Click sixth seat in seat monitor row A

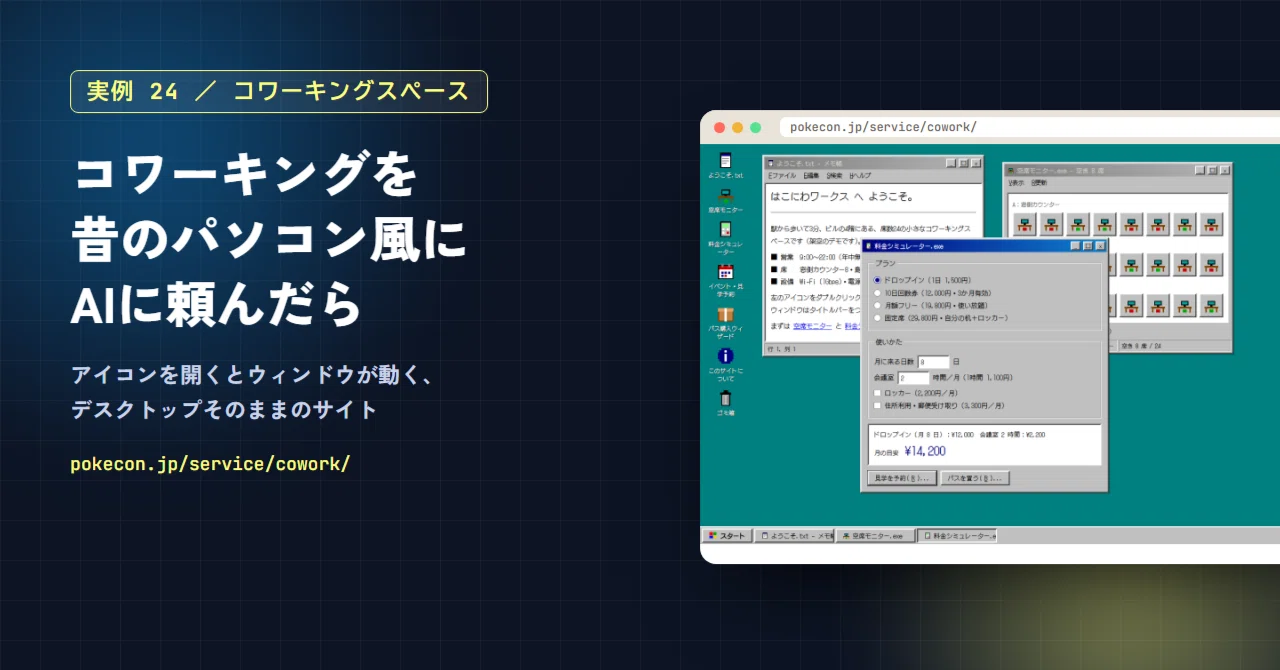click(1158, 224)
